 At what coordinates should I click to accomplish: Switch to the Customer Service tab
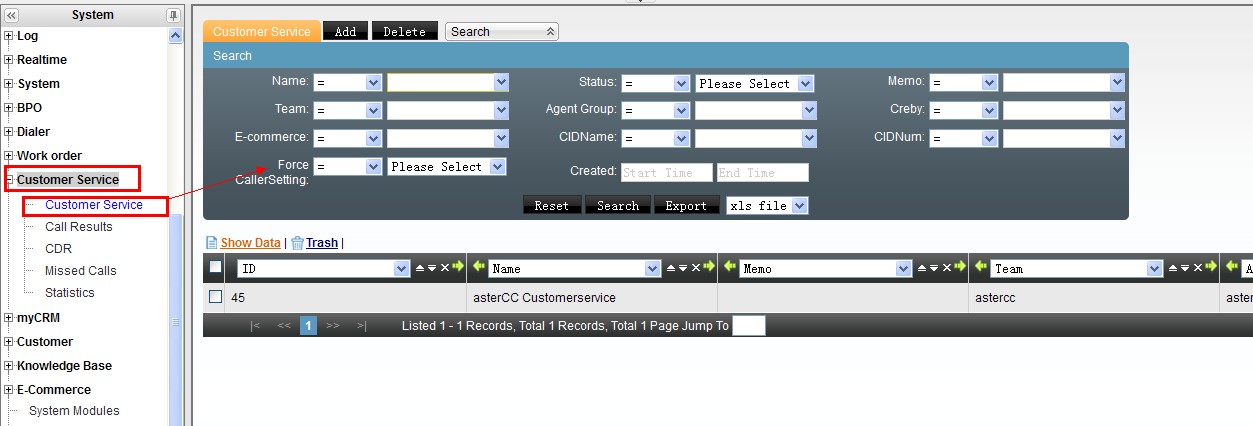coord(262,32)
